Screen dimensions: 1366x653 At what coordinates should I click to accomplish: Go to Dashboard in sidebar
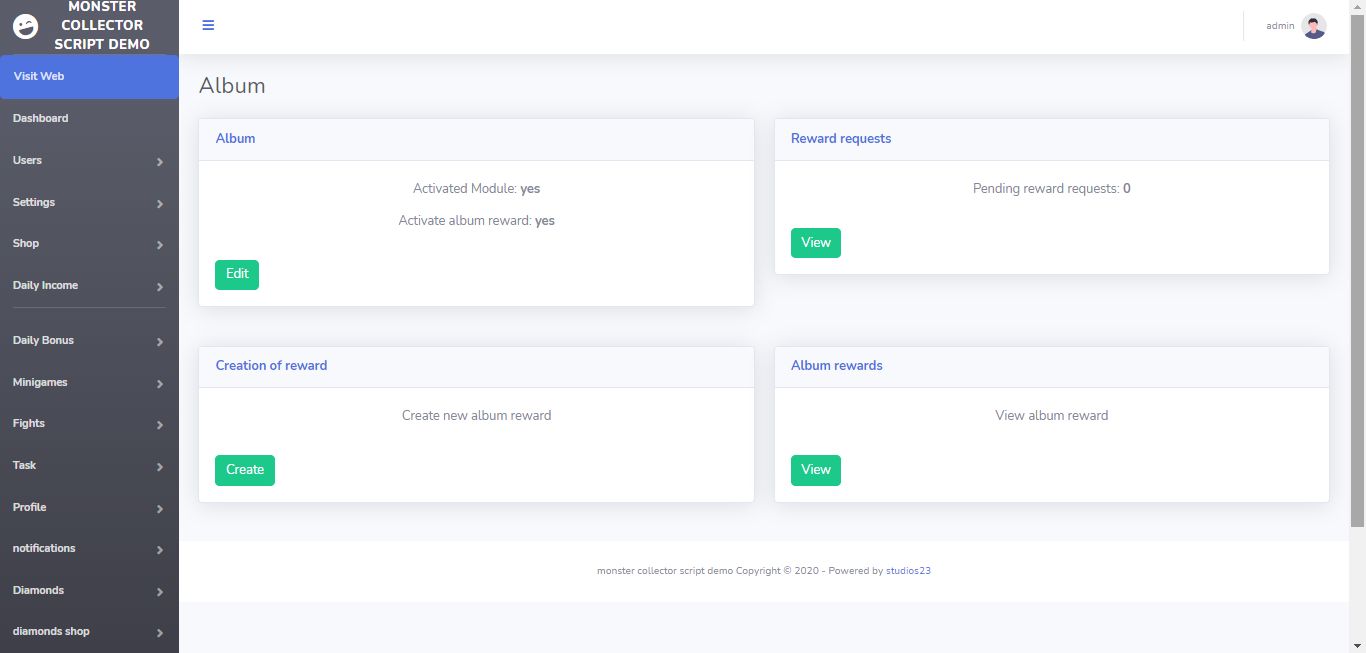point(89,118)
